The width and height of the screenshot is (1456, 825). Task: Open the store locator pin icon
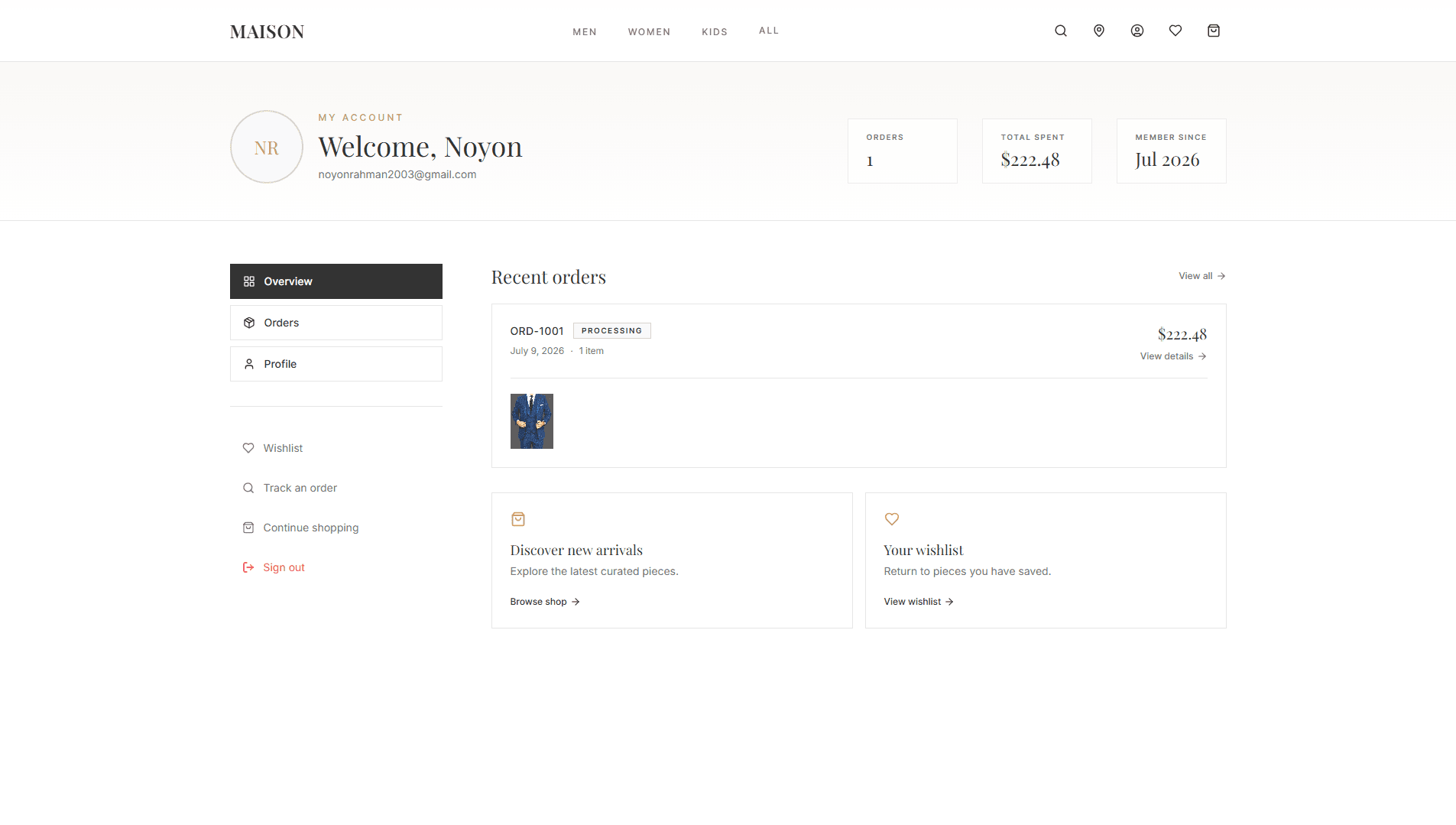point(1099,31)
